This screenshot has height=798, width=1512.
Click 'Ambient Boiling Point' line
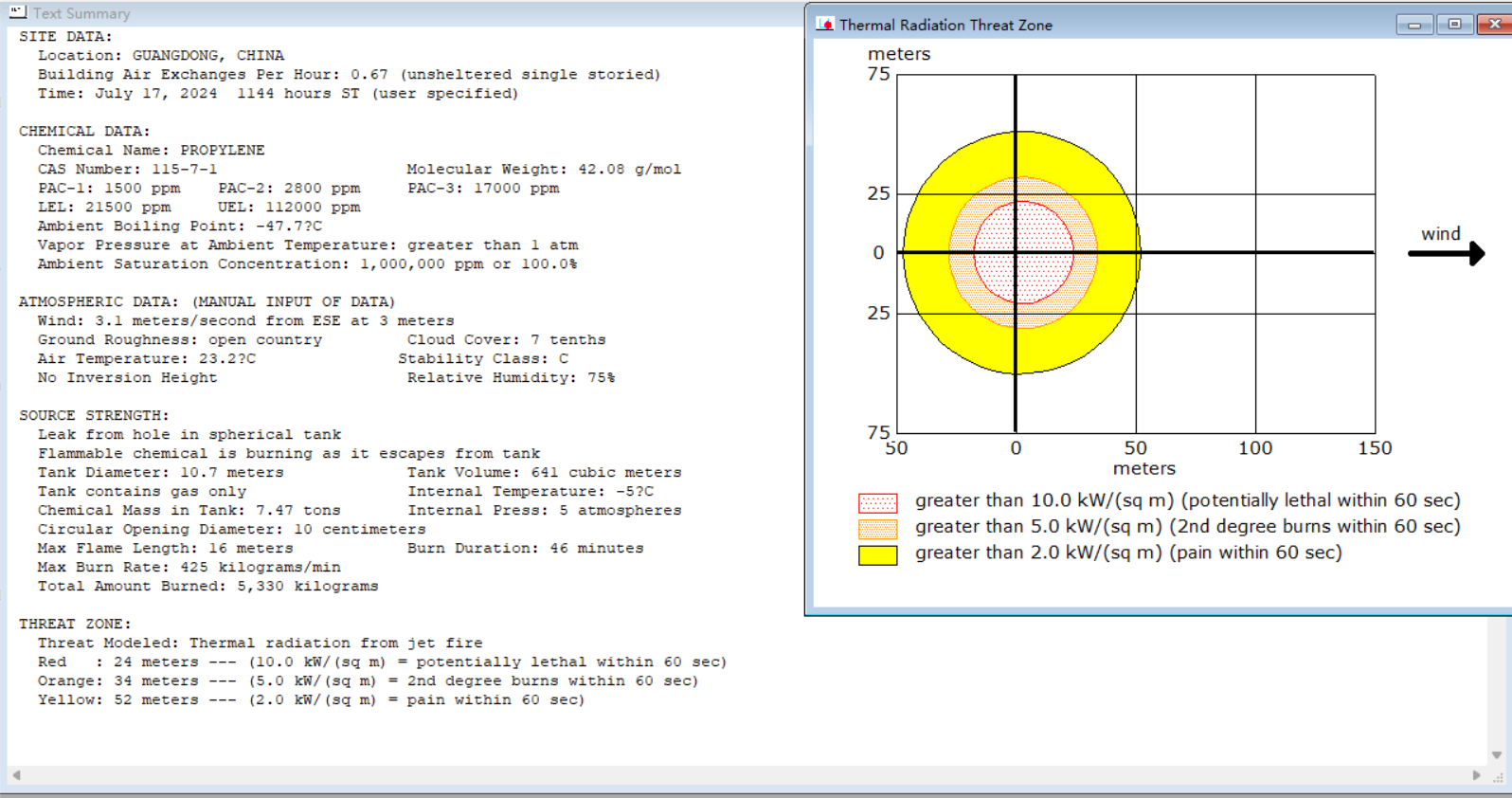click(180, 226)
